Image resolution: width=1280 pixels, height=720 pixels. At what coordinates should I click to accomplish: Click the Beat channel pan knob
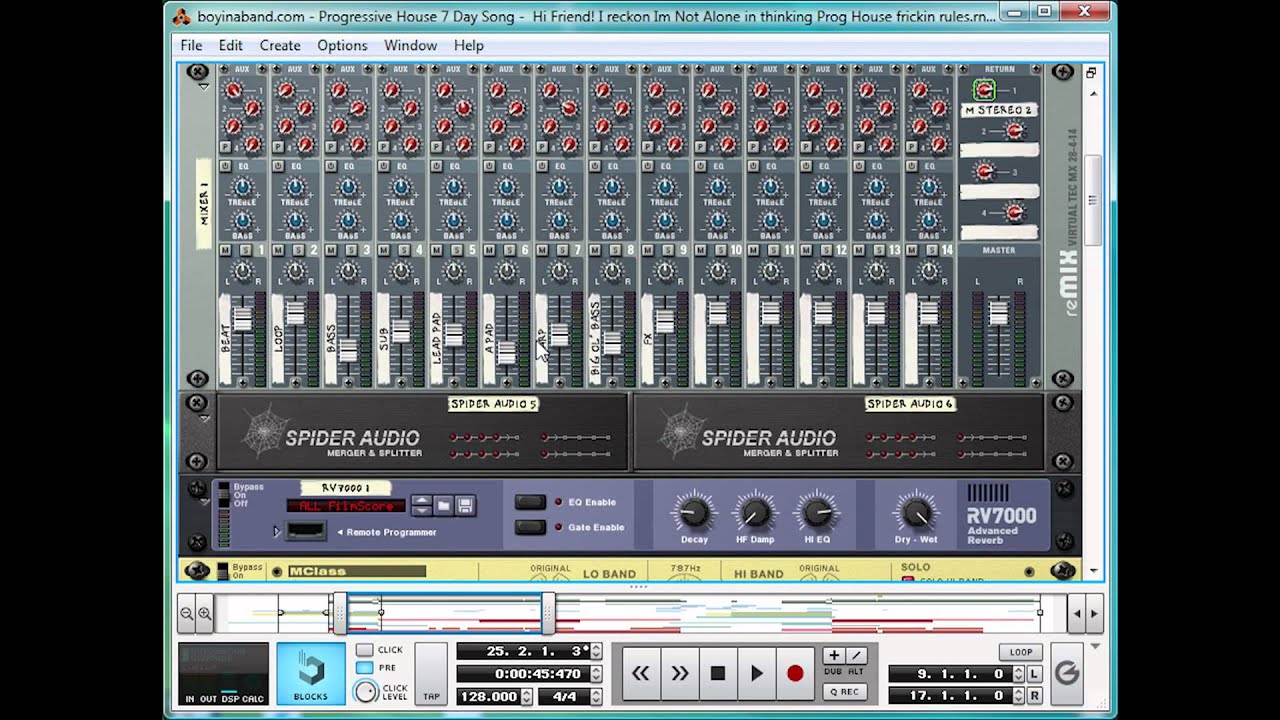coord(243,271)
